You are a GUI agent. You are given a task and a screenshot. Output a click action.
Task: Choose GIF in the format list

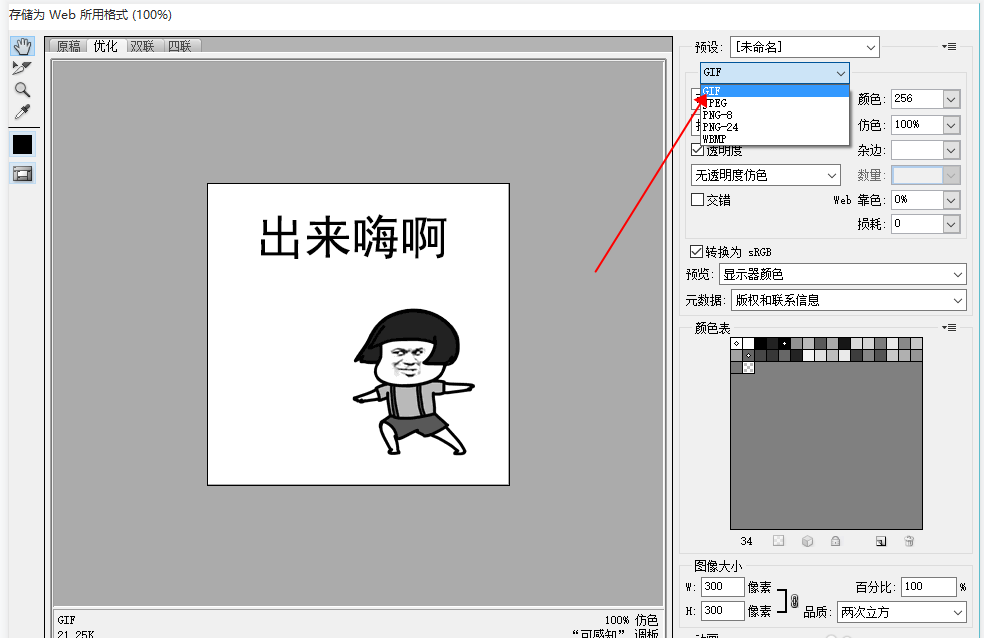(x=775, y=91)
